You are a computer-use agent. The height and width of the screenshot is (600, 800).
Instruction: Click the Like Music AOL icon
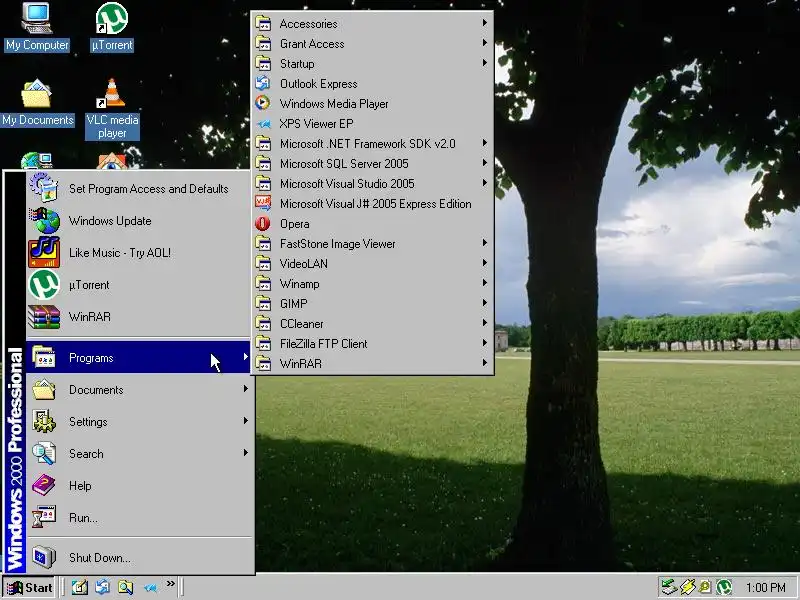(x=44, y=252)
